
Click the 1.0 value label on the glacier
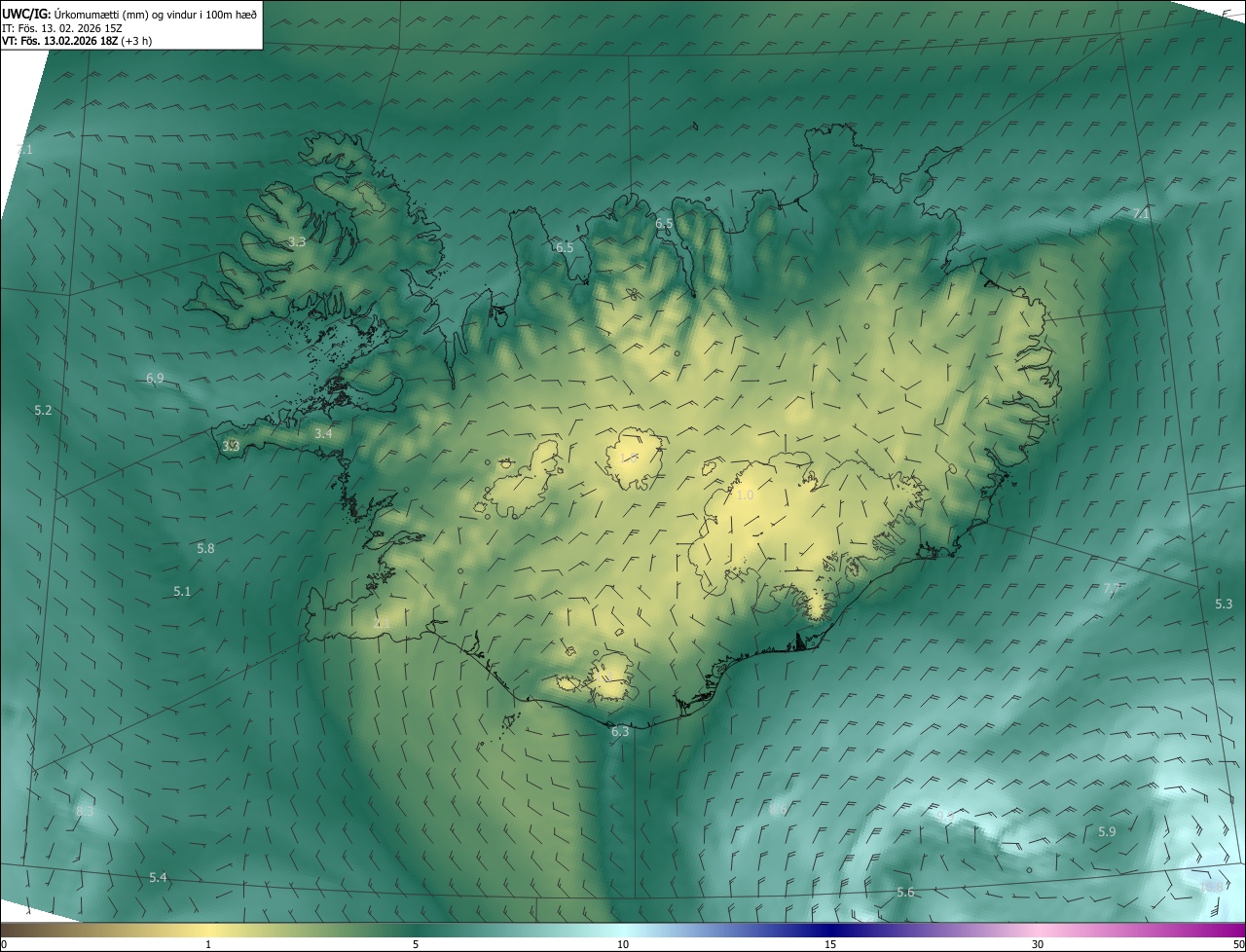[745, 495]
